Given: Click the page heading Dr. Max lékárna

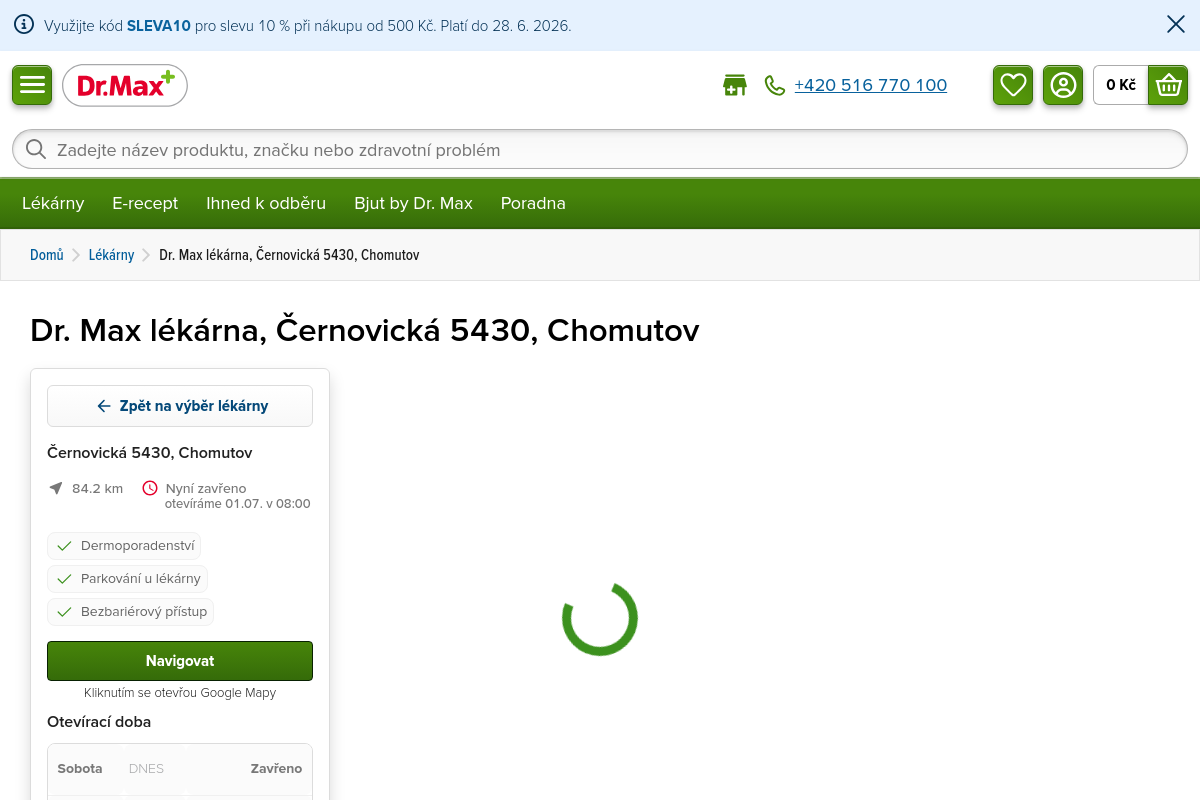Looking at the screenshot, I should coord(364,330).
